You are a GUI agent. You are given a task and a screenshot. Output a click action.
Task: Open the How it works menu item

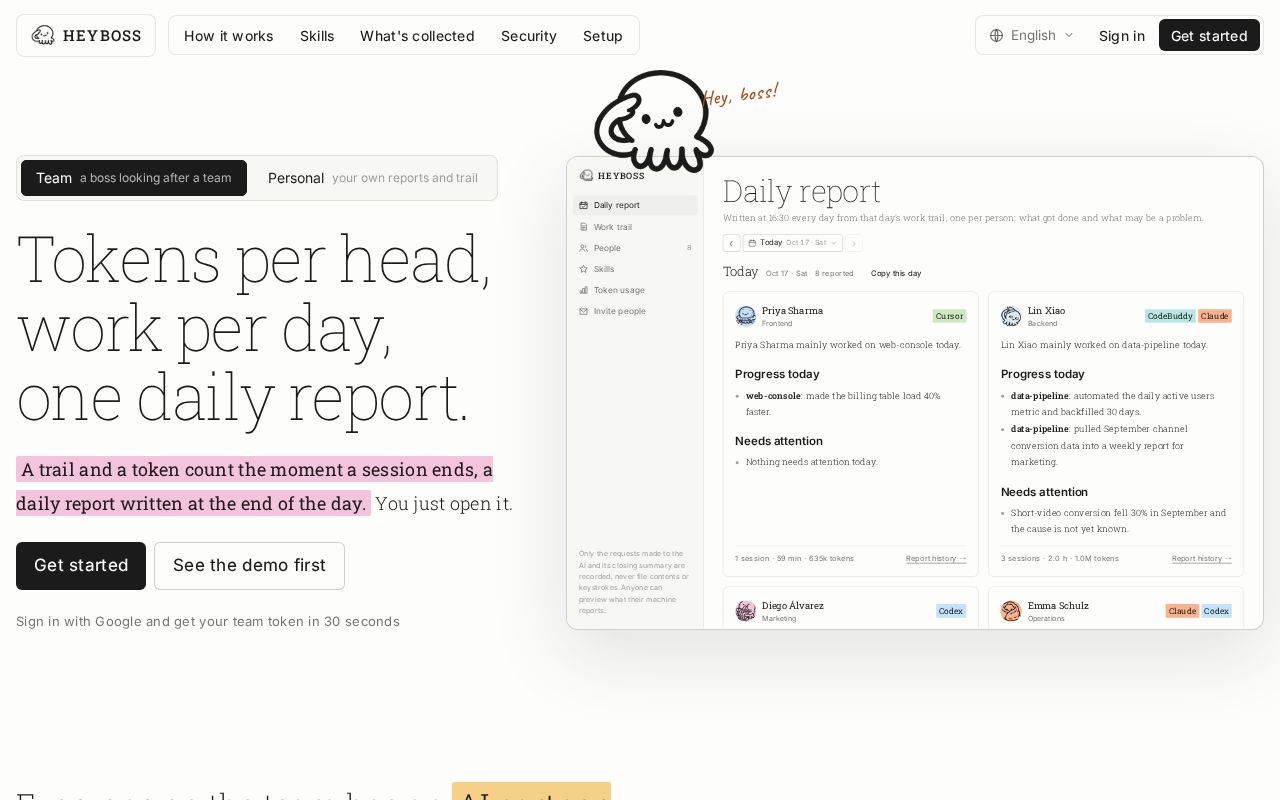(229, 36)
